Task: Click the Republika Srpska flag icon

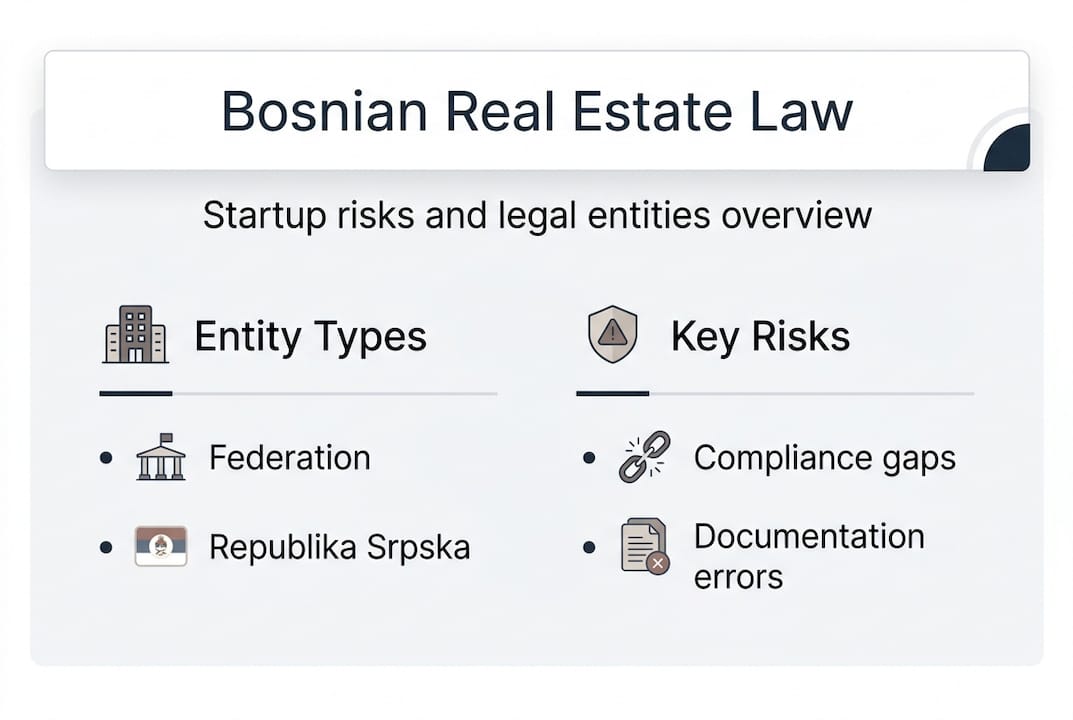Action: [160, 547]
